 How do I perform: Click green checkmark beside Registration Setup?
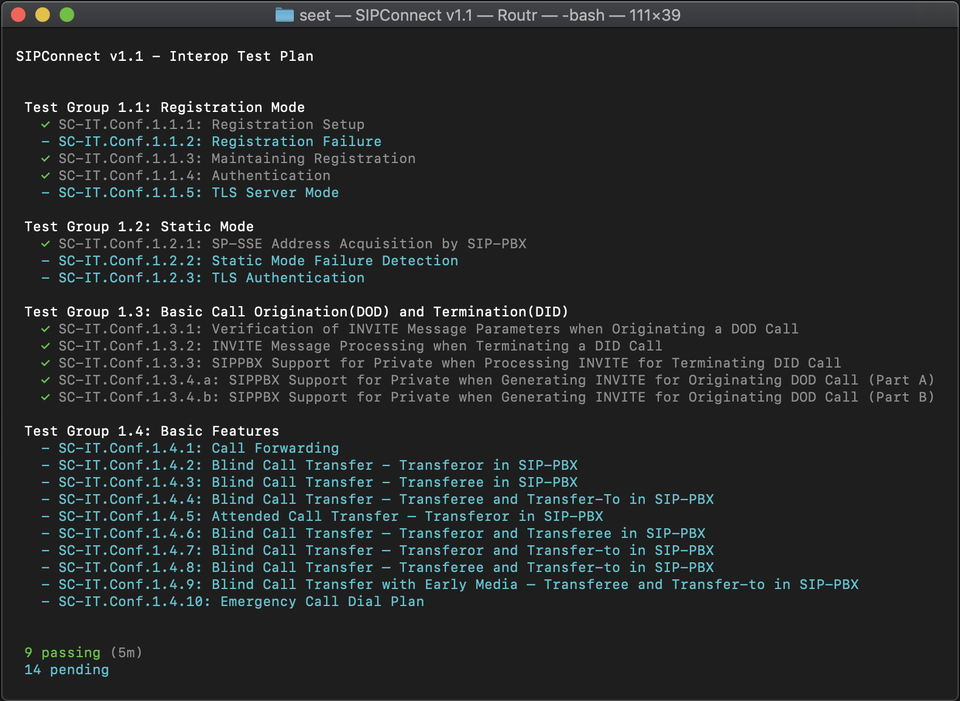pyautogui.click(x=45, y=124)
